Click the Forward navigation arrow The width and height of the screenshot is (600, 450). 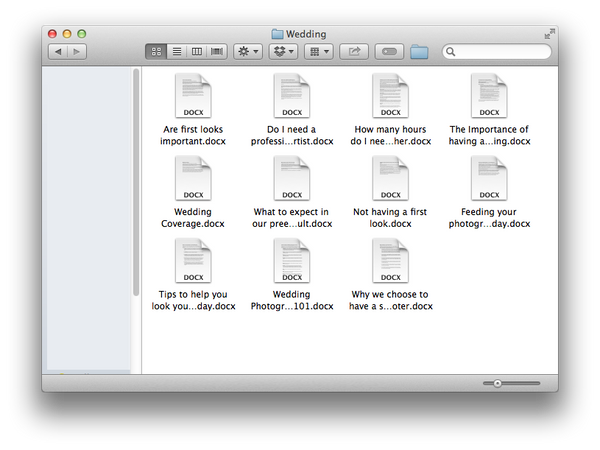(77, 51)
